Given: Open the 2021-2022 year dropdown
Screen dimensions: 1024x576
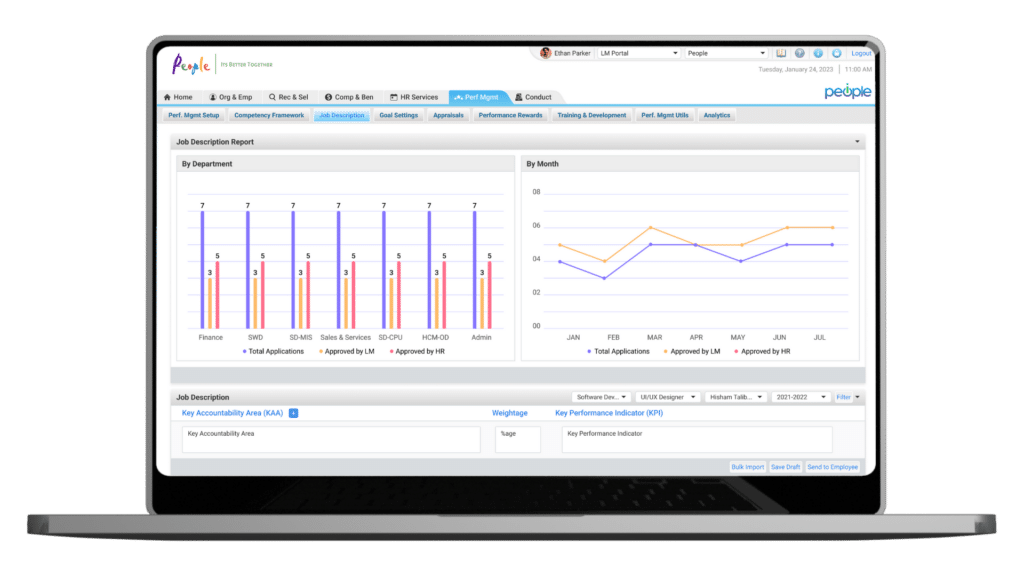Looking at the screenshot, I should tap(800, 397).
